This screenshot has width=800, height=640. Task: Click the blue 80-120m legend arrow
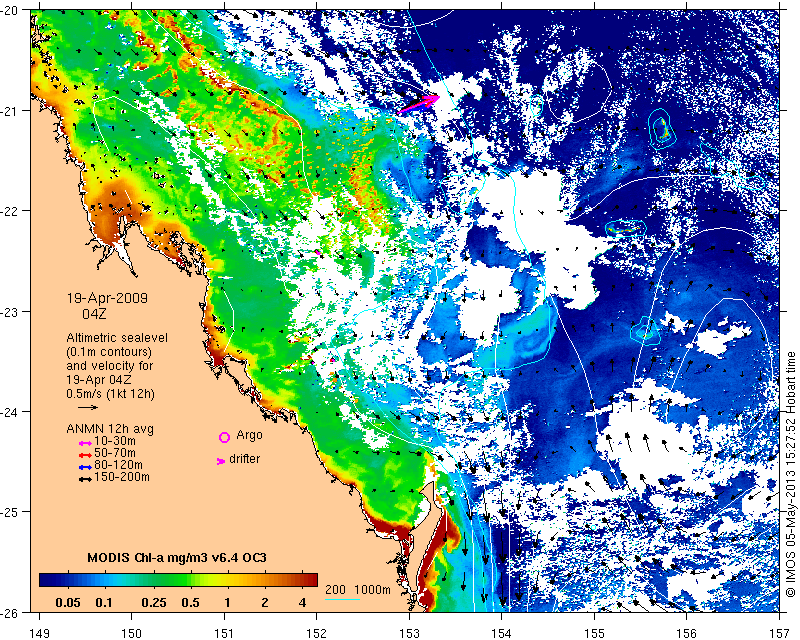coord(85,467)
